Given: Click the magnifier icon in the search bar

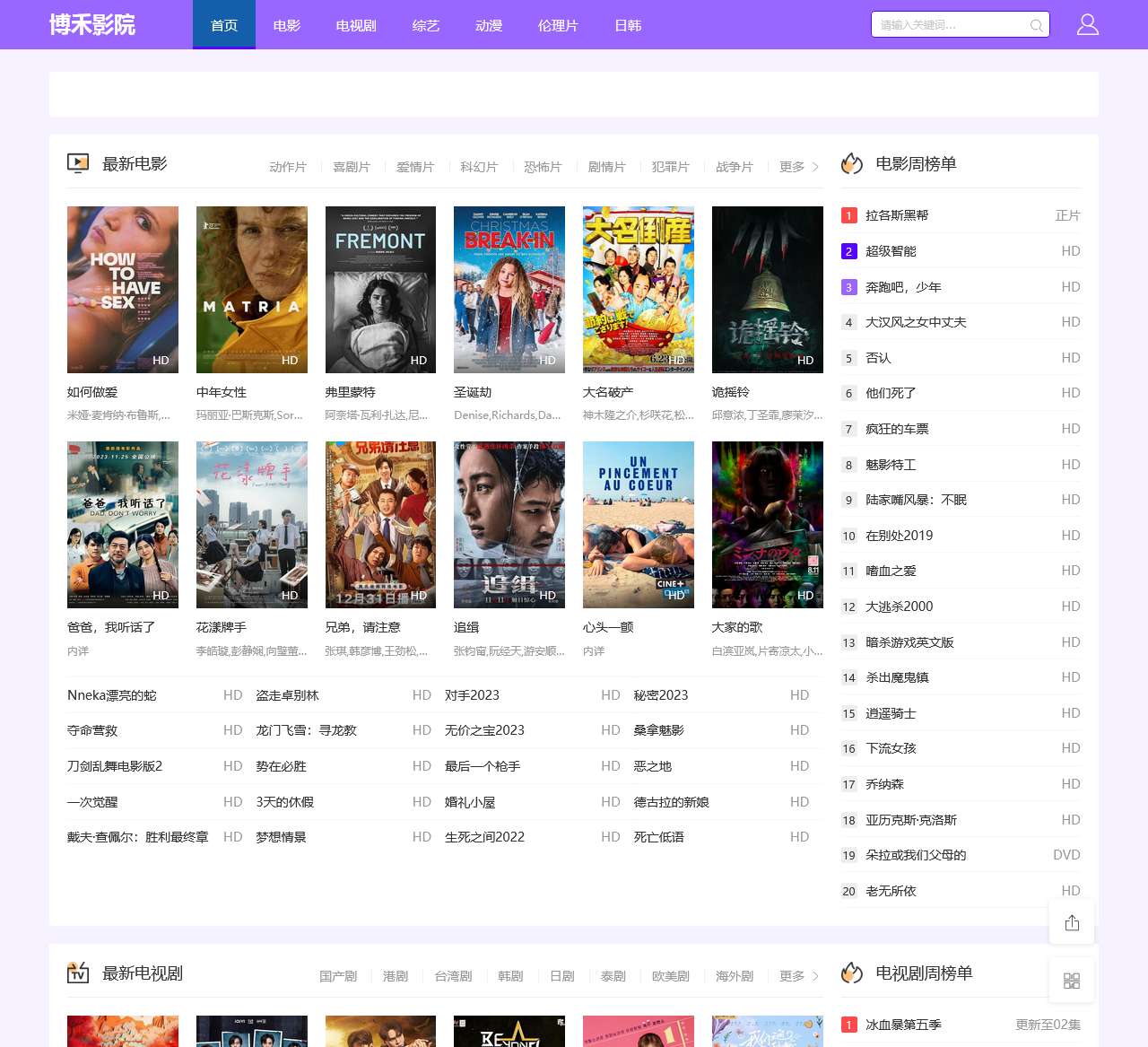Looking at the screenshot, I should pos(1036,24).
